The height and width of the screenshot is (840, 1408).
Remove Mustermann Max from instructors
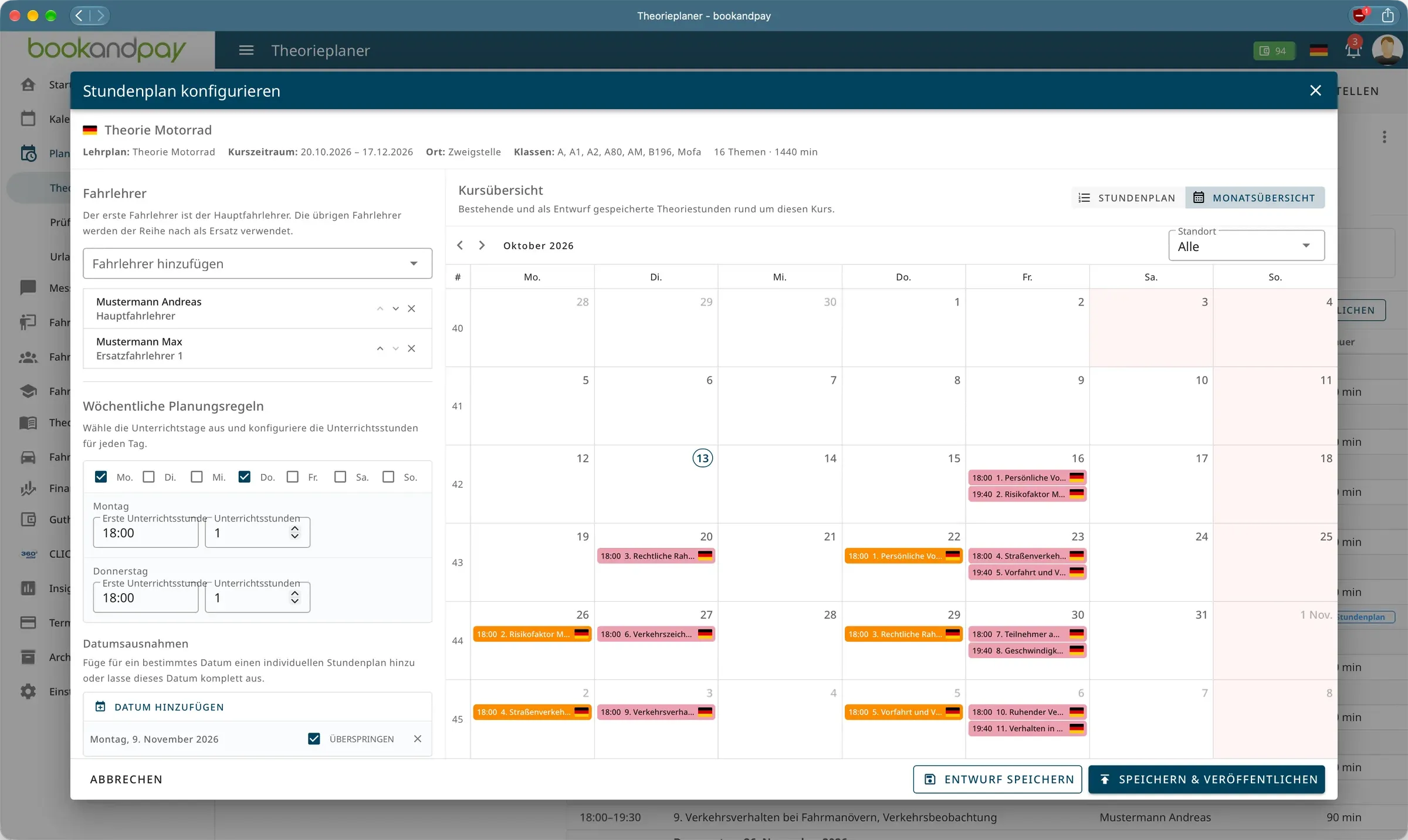coord(411,348)
